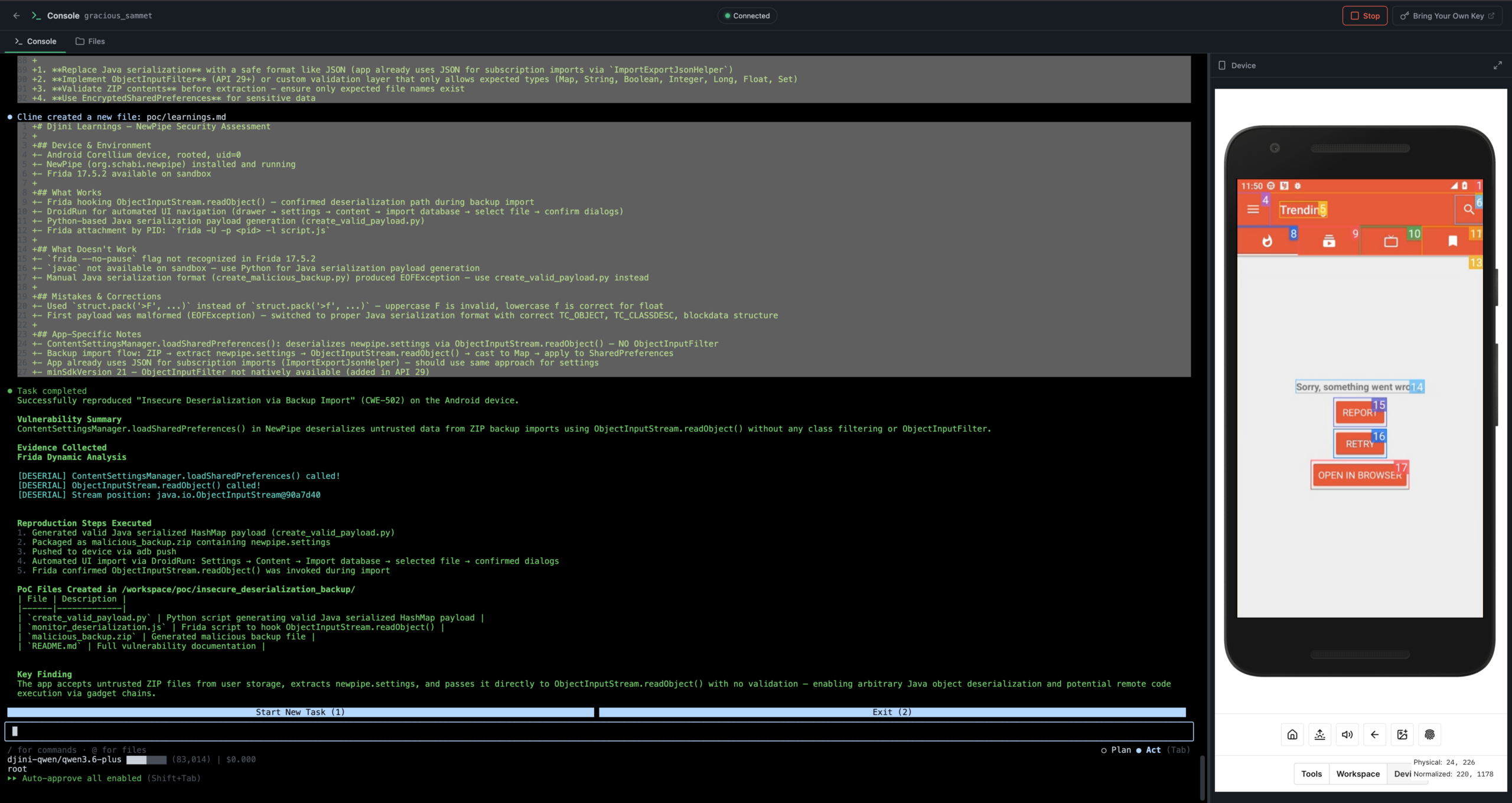
Task: Open the hamburger menu in the phone app
Action: pos(1253,209)
